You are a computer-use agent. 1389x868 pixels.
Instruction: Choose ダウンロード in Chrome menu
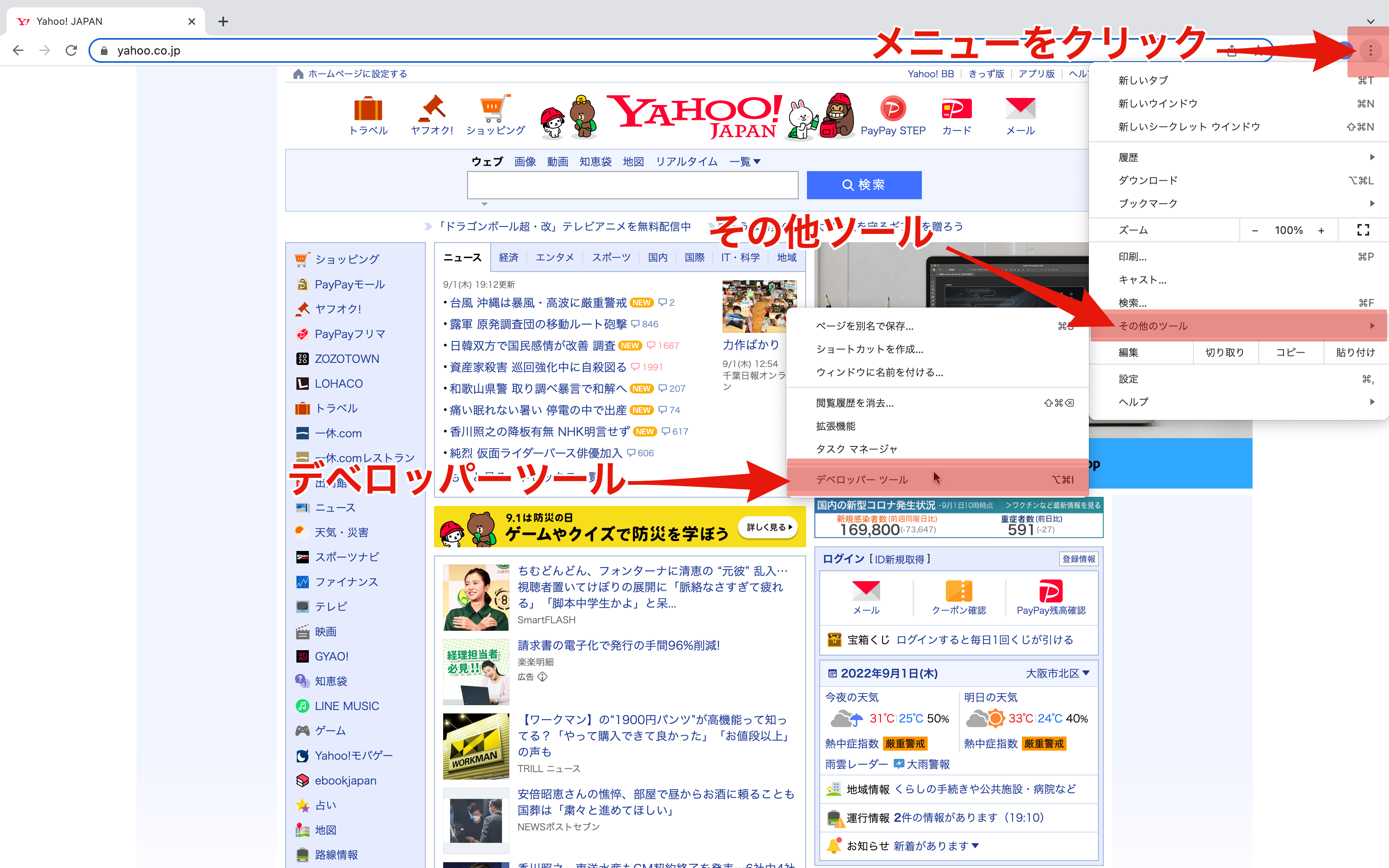click(1239, 180)
